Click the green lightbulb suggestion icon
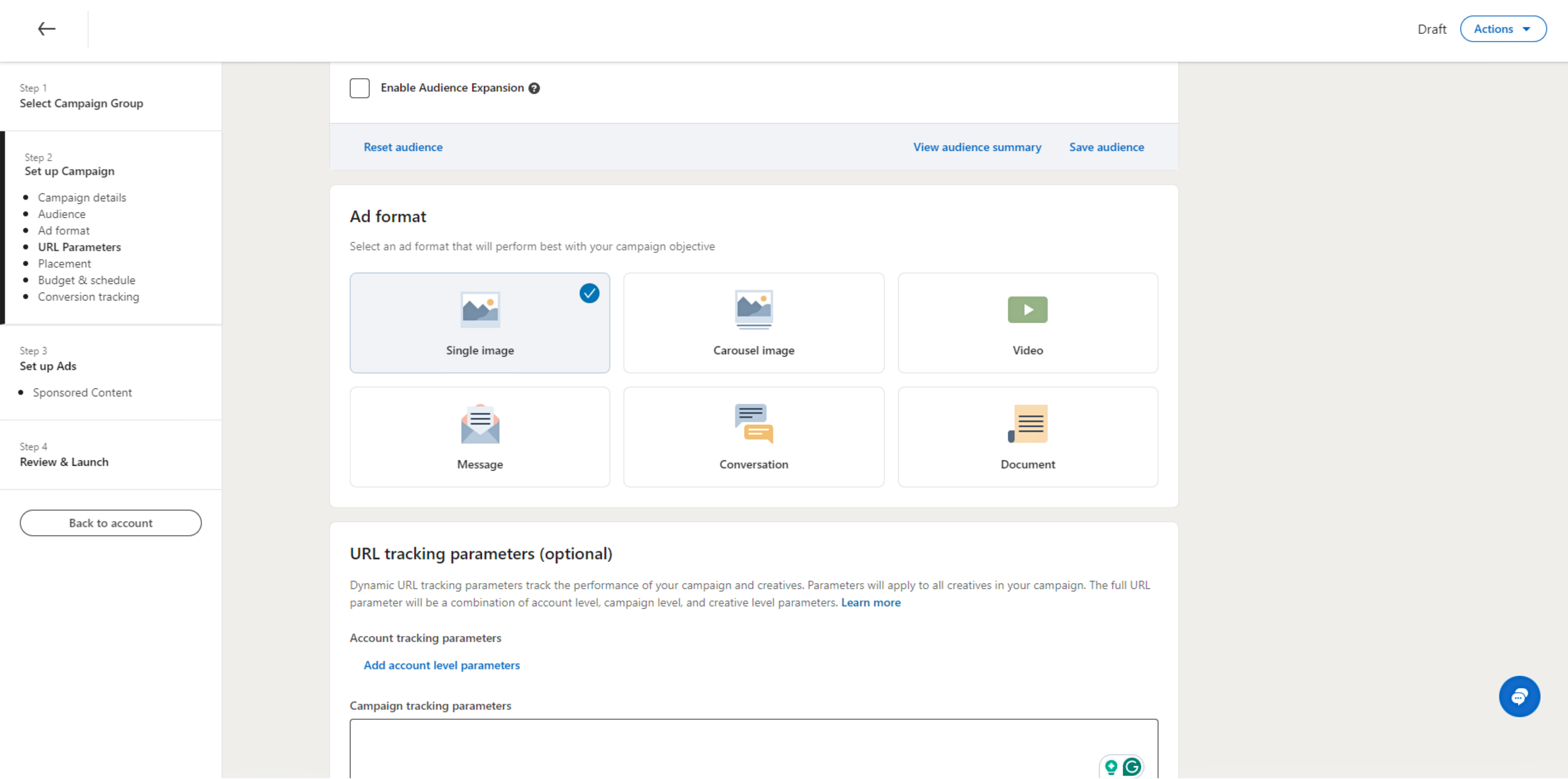 pos(1111,767)
